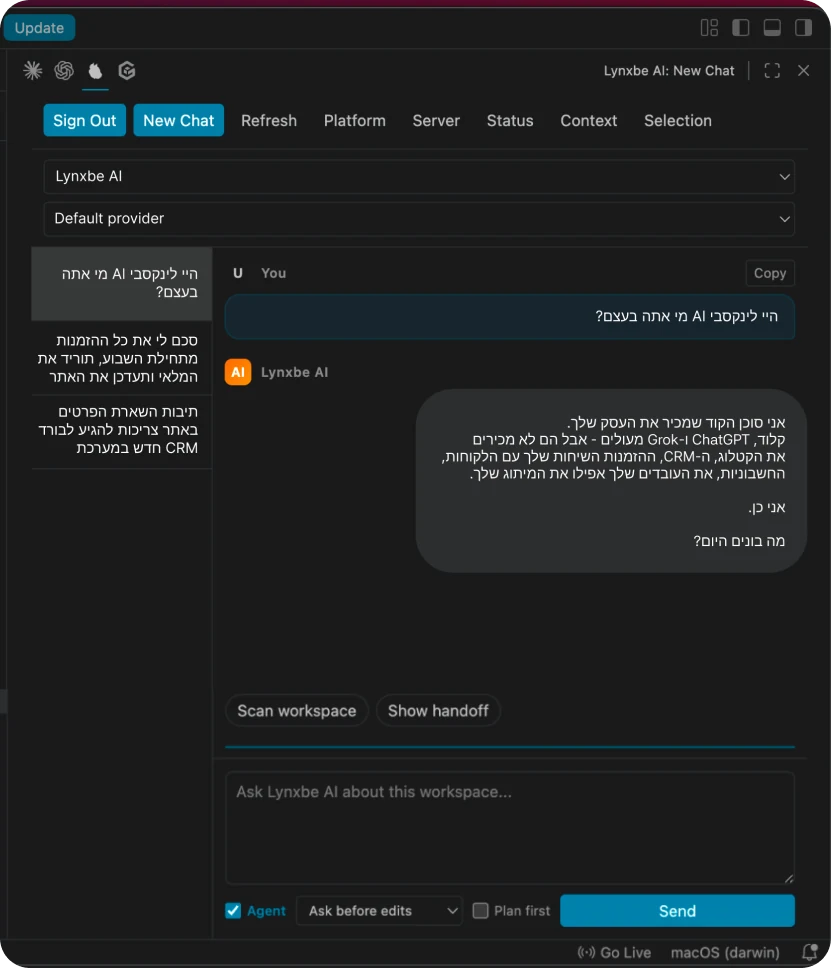Open the Default provider dropdown
Viewport: 831px width, 968px height.
click(x=419, y=219)
